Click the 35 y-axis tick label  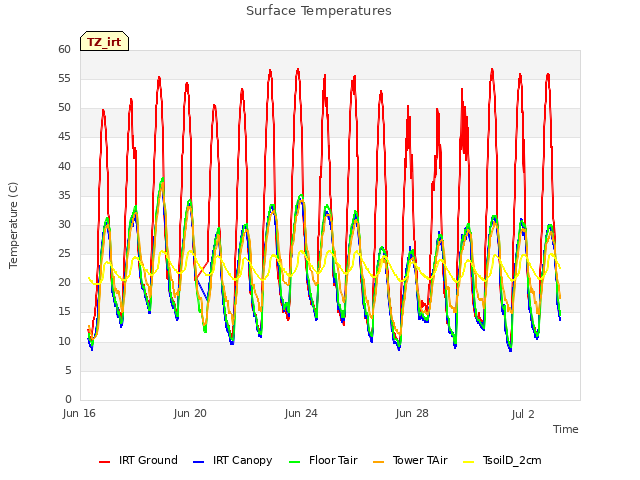64,195
